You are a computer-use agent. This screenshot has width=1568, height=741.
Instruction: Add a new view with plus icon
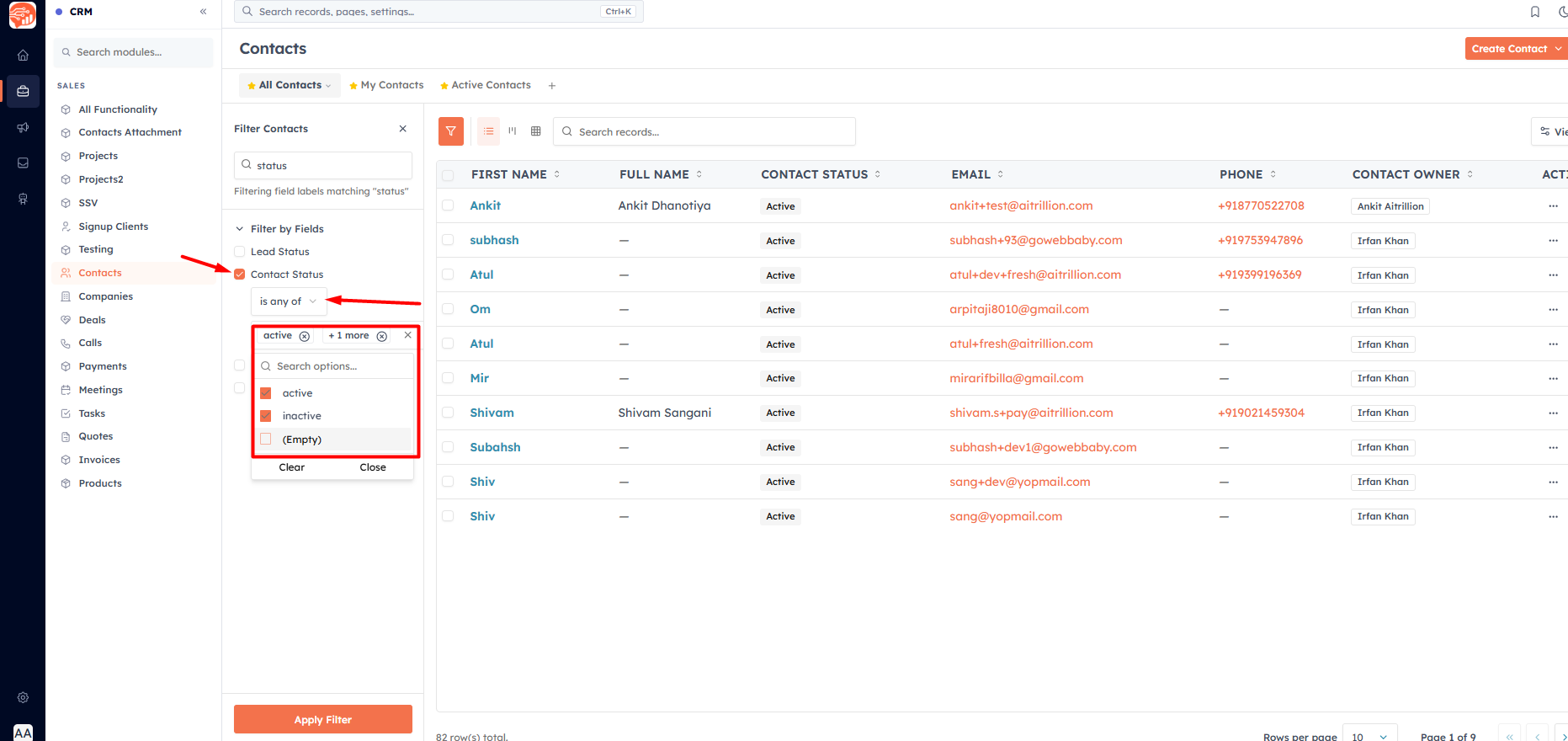(552, 86)
